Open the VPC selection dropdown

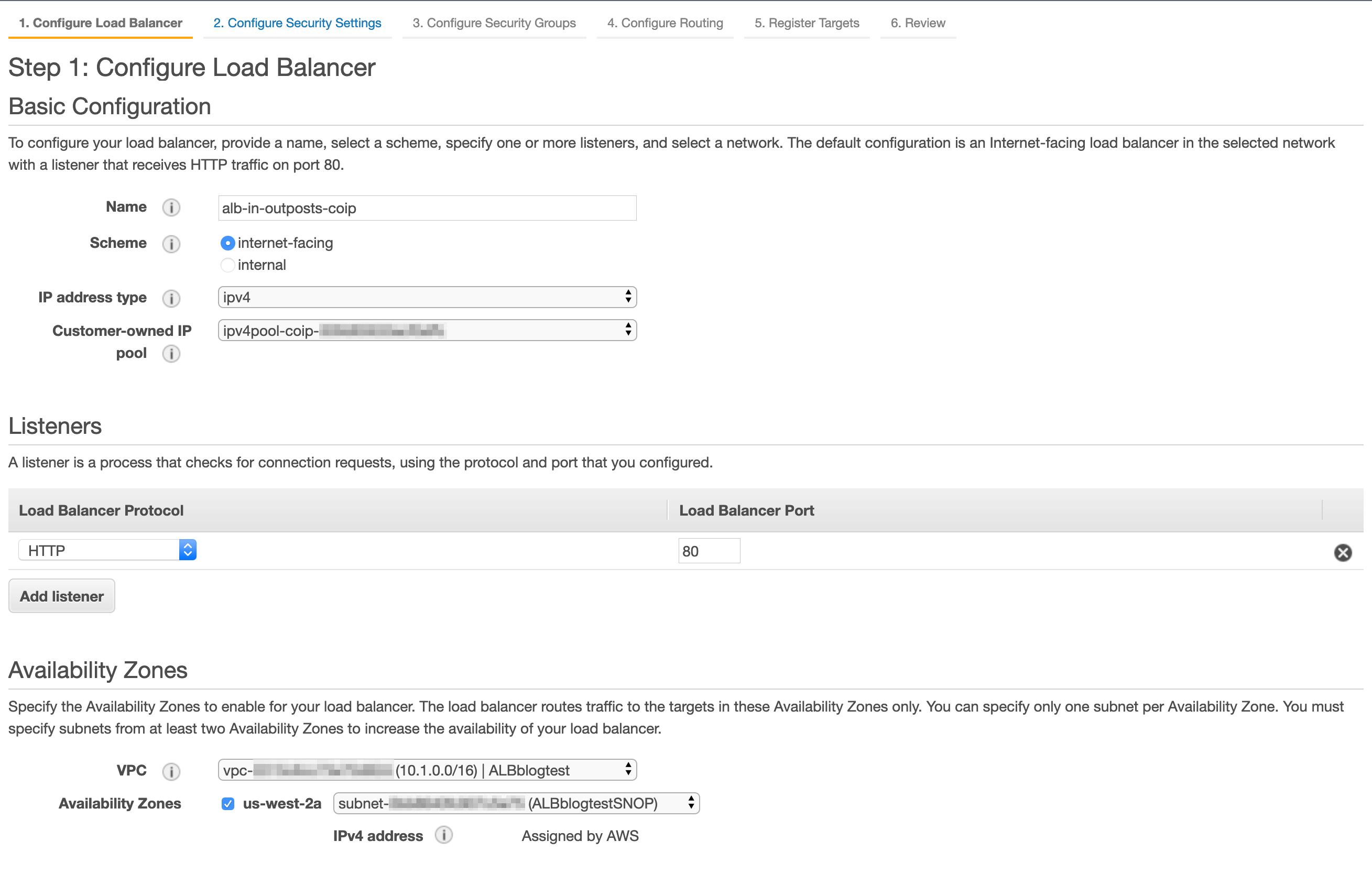point(427,770)
